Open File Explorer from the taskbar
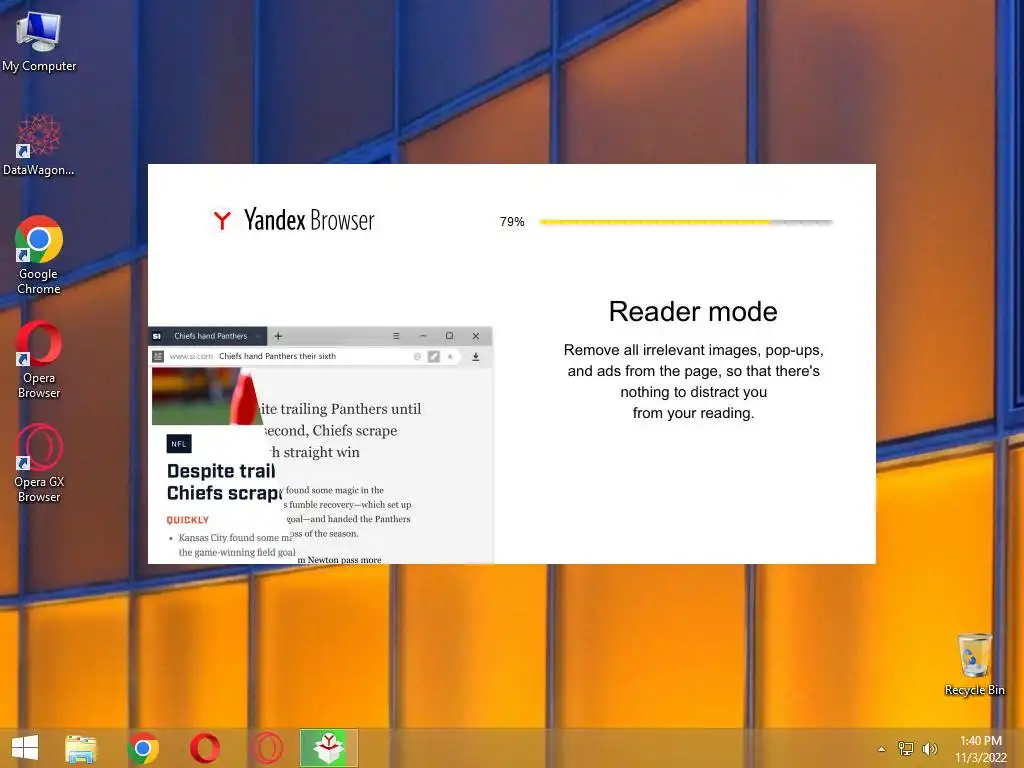The height and width of the screenshot is (768, 1024). pos(81,748)
